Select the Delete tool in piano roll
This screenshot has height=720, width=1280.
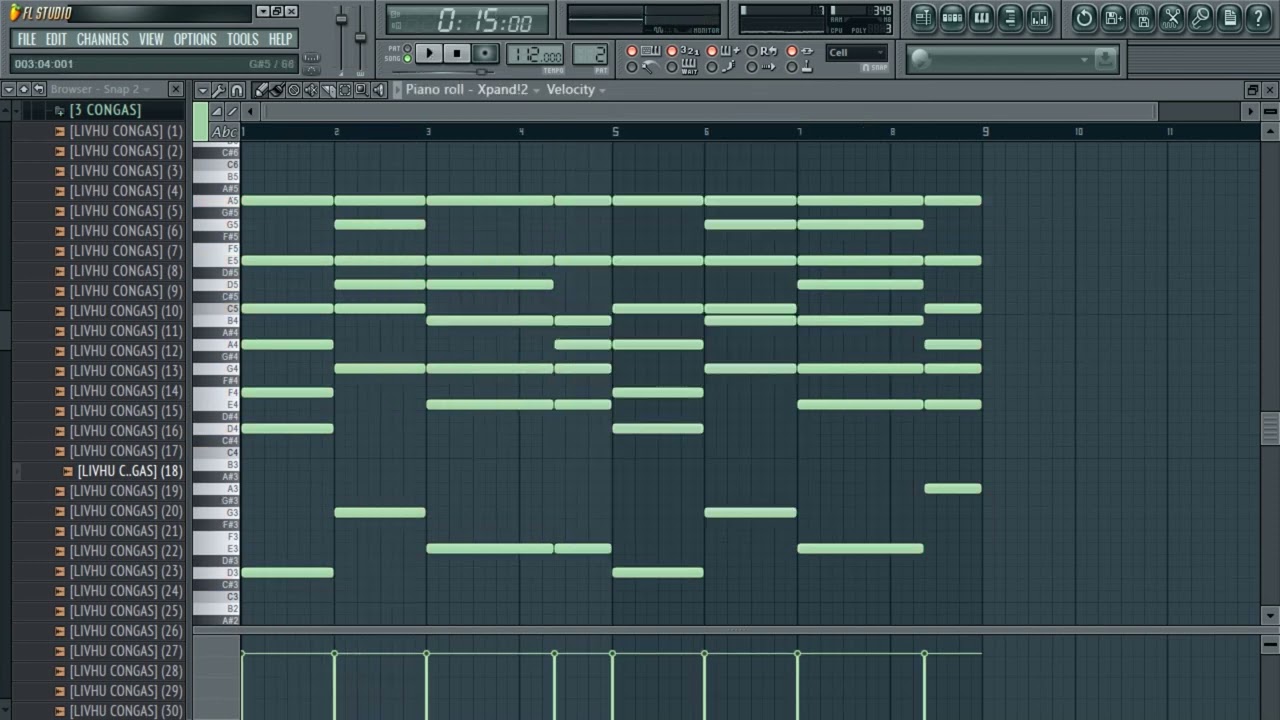pos(294,90)
